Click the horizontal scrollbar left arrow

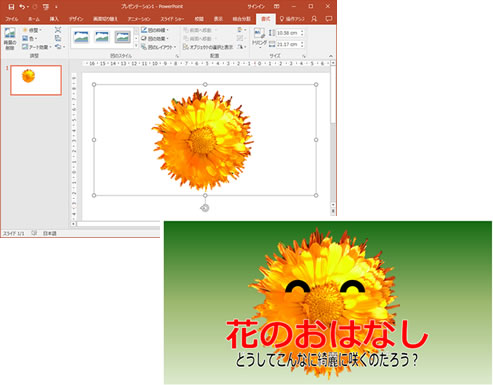click(x=73, y=224)
